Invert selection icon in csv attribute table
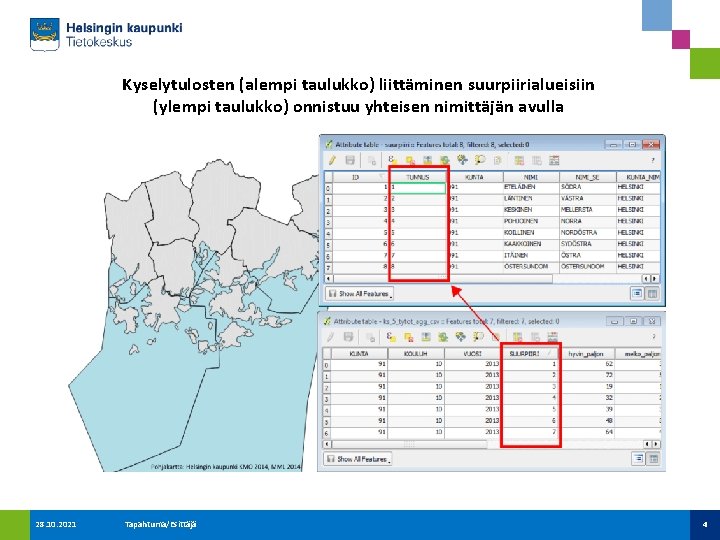The image size is (720, 540). (443, 337)
